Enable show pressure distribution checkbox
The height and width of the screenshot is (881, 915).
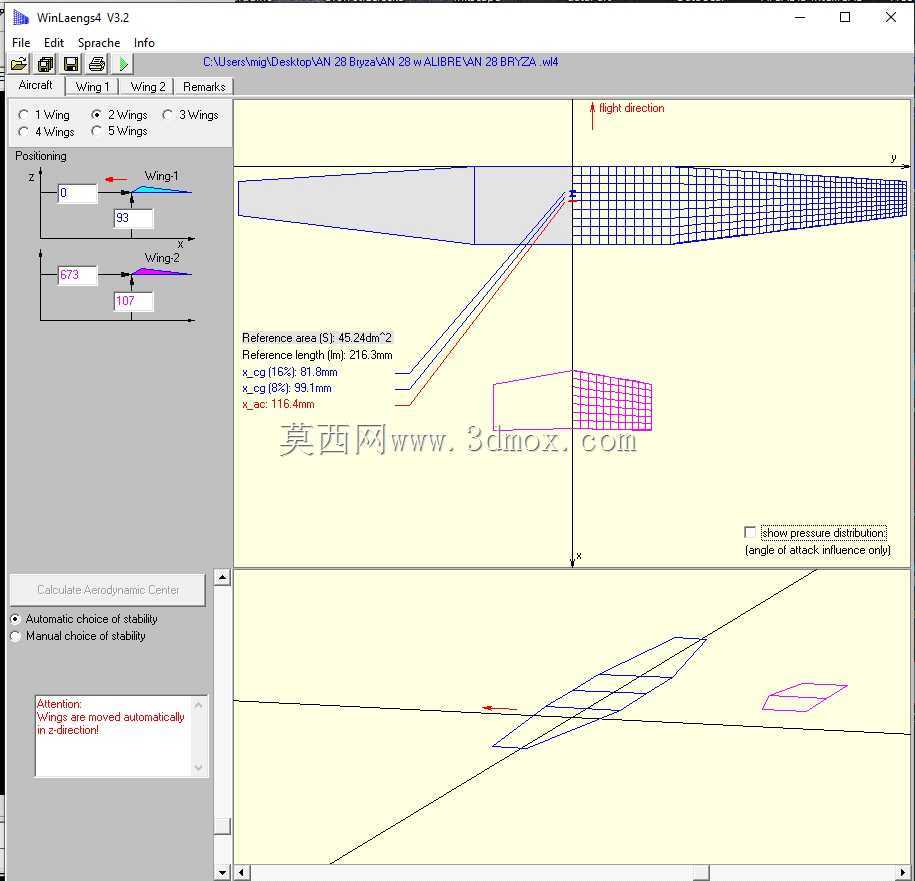pos(750,532)
